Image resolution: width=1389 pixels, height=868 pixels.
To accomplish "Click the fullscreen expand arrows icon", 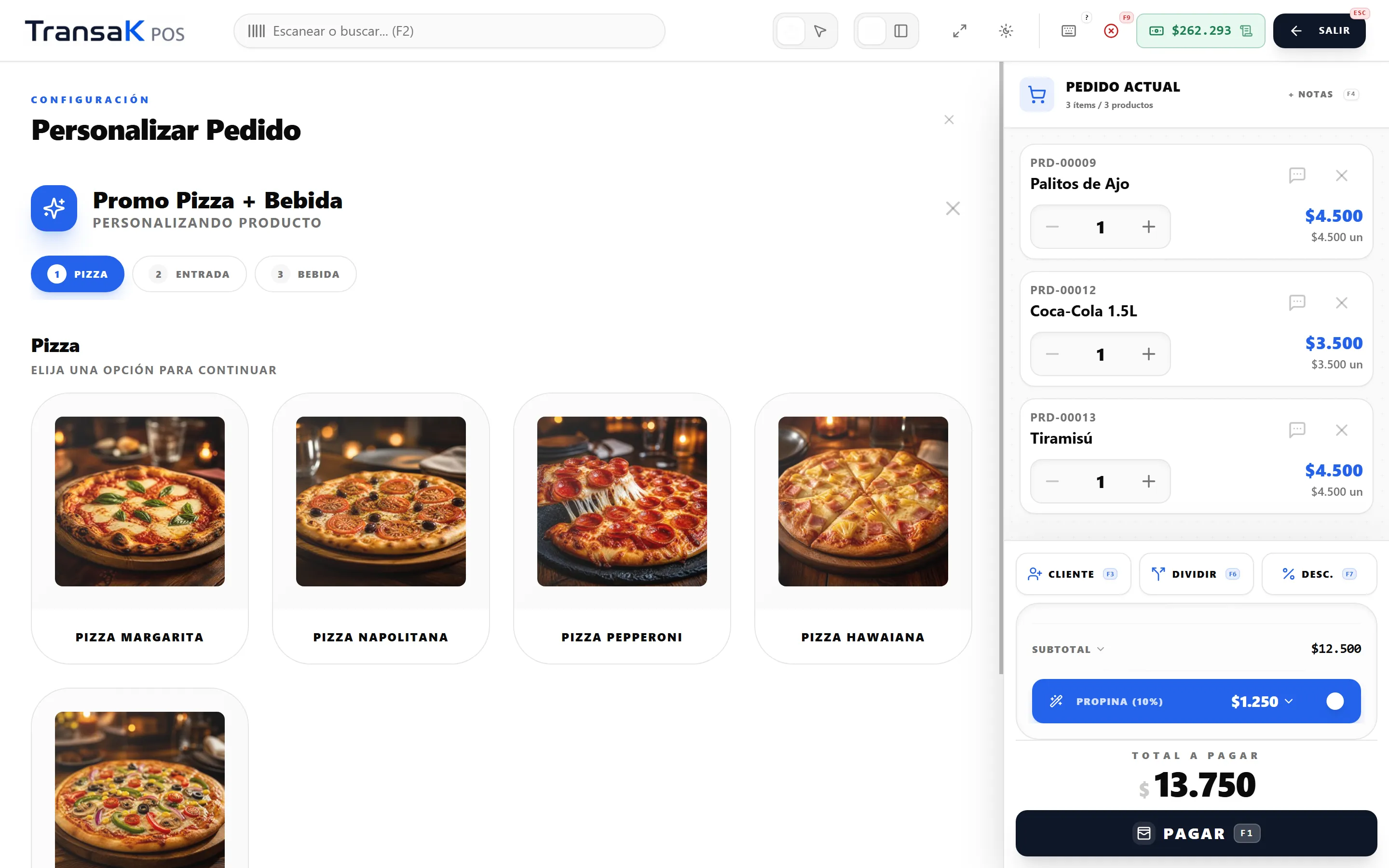I will pos(960,31).
